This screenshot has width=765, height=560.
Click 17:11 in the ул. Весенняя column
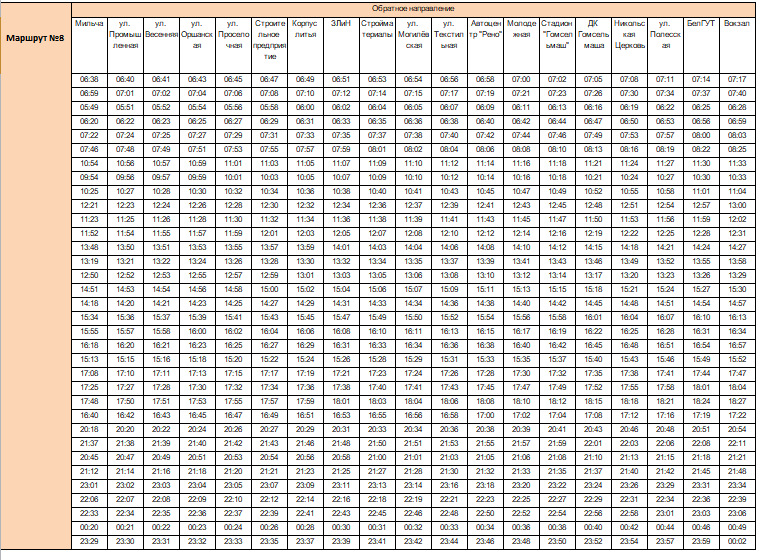pyautogui.click(x=161, y=374)
